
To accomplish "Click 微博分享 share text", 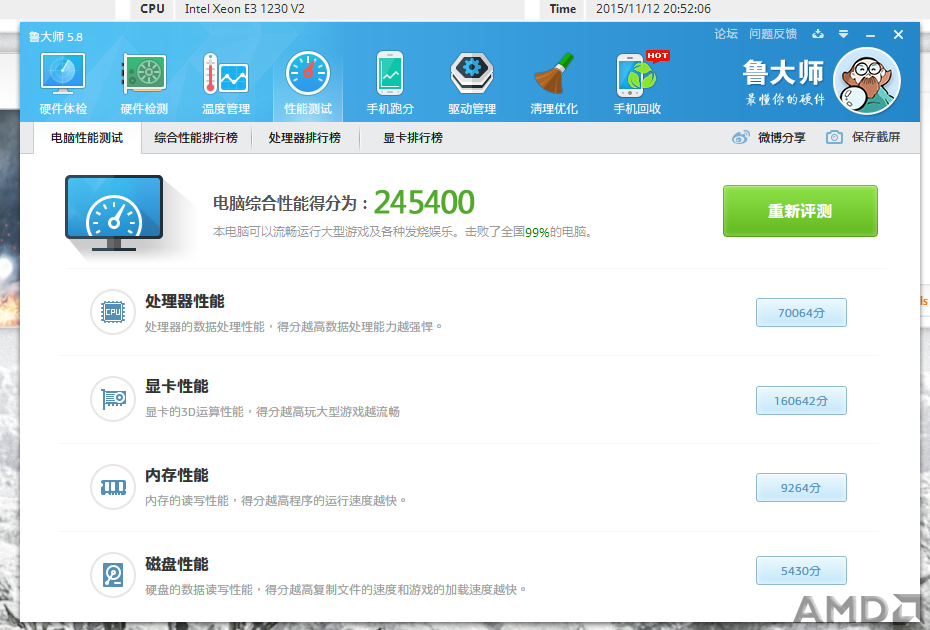I will (x=782, y=138).
